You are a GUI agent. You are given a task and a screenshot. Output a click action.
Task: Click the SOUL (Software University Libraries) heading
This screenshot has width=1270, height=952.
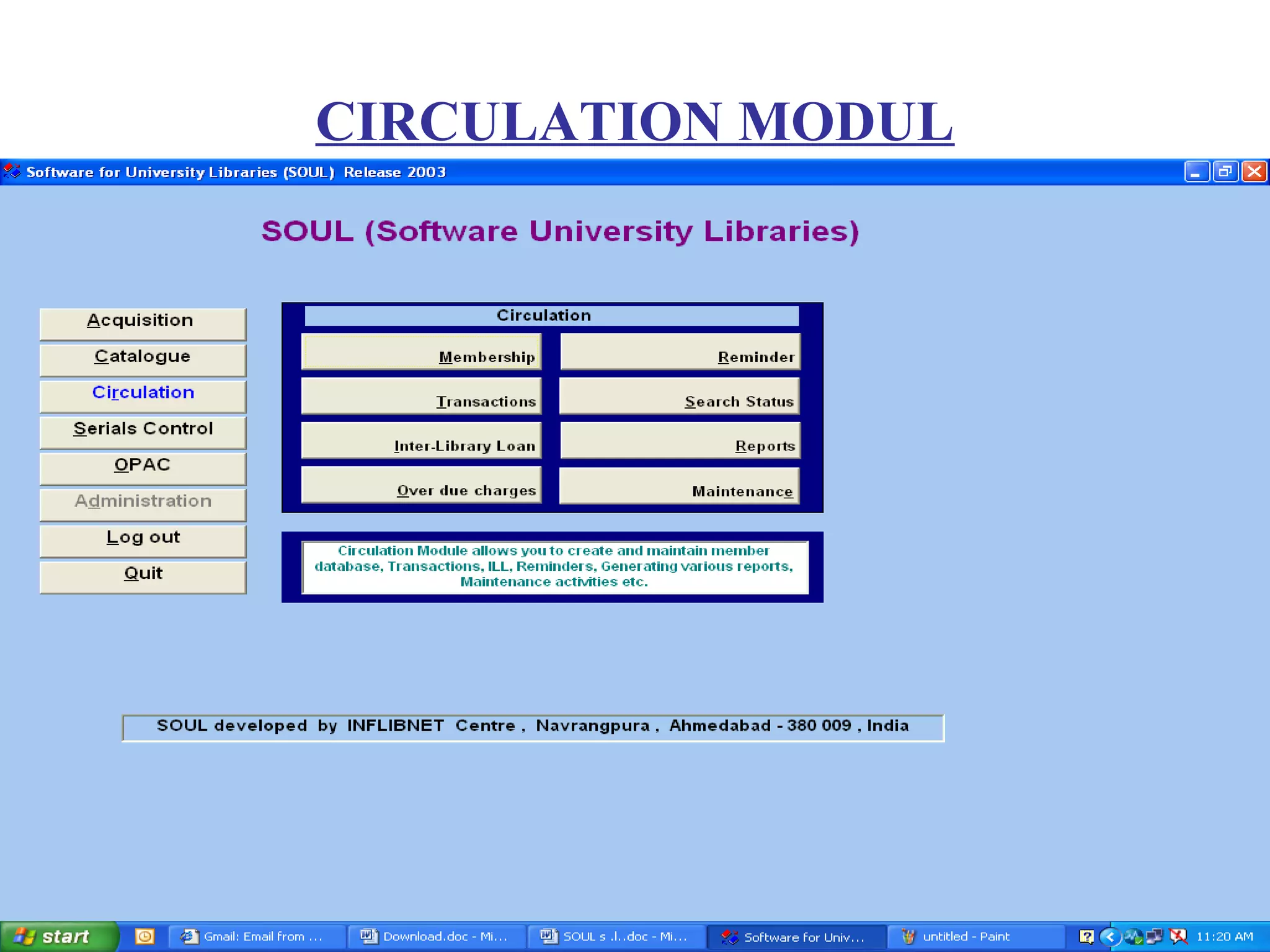pos(561,231)
